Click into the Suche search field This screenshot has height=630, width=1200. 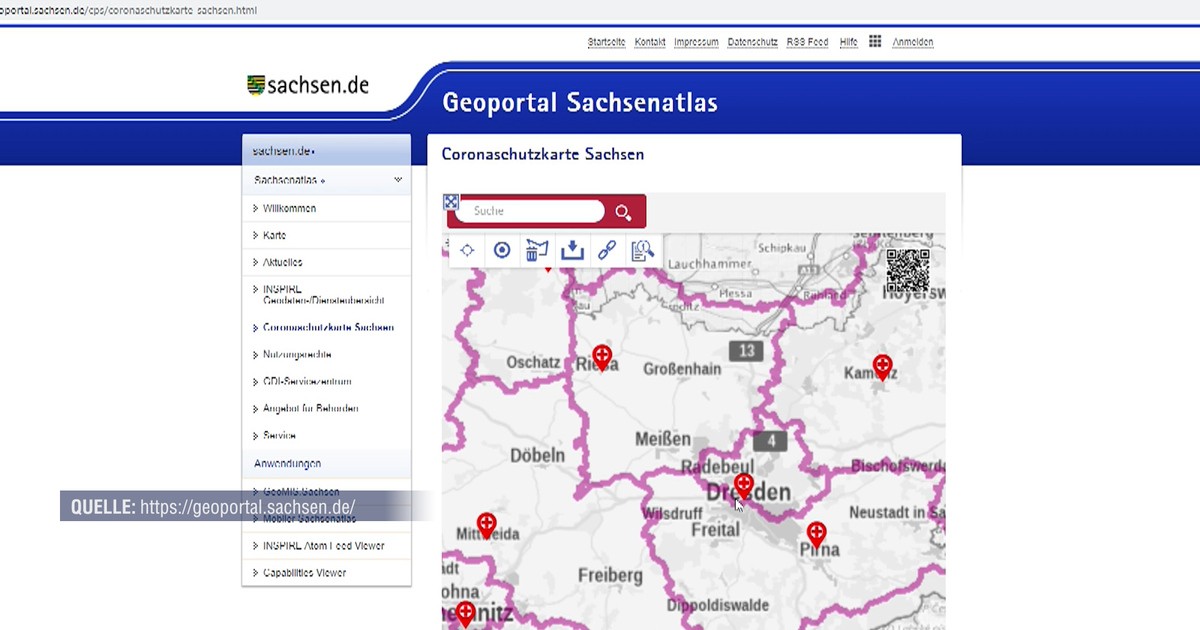tap(530, 211)
